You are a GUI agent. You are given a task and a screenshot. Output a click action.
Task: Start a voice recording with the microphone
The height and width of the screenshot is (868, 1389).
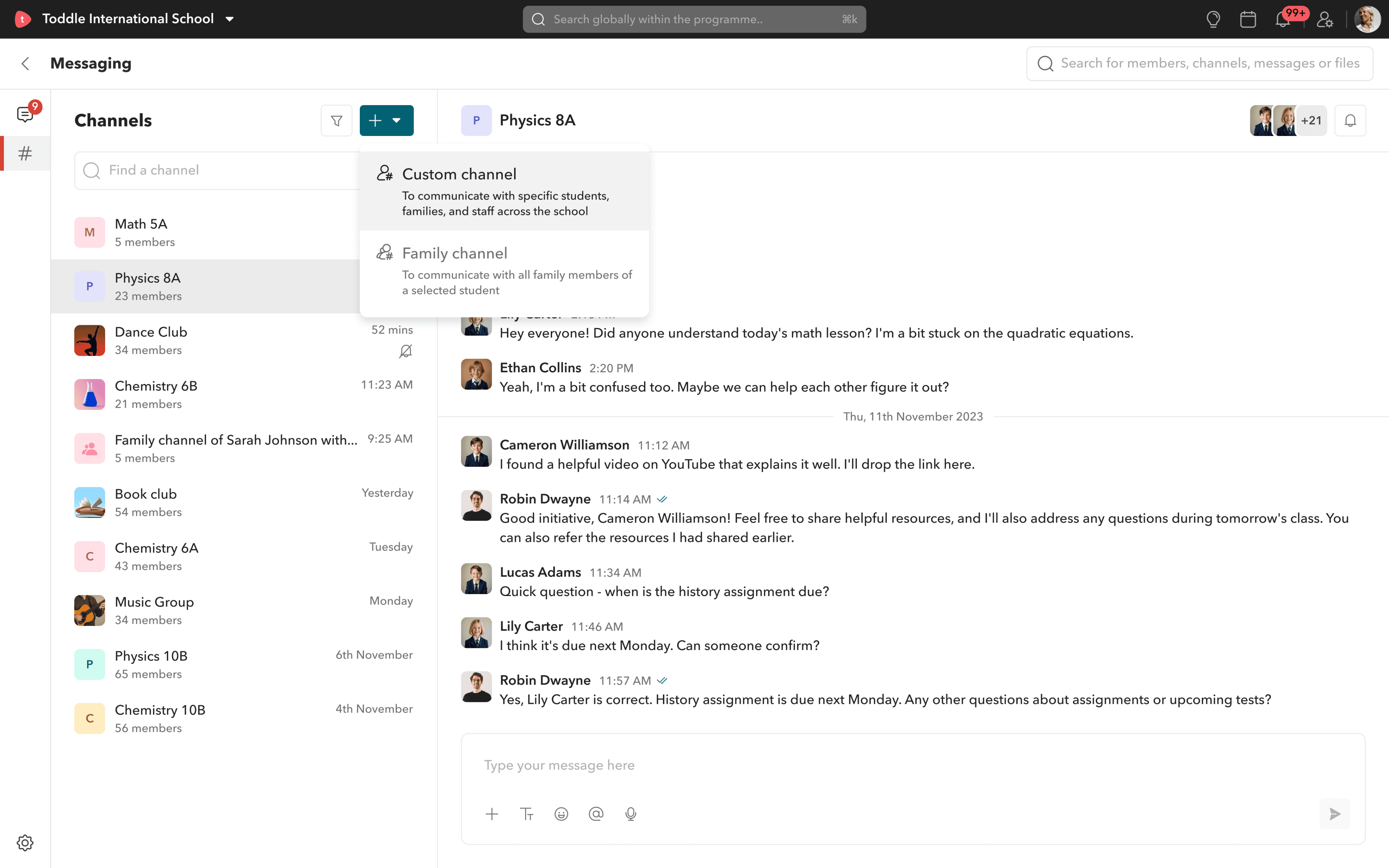631,814
